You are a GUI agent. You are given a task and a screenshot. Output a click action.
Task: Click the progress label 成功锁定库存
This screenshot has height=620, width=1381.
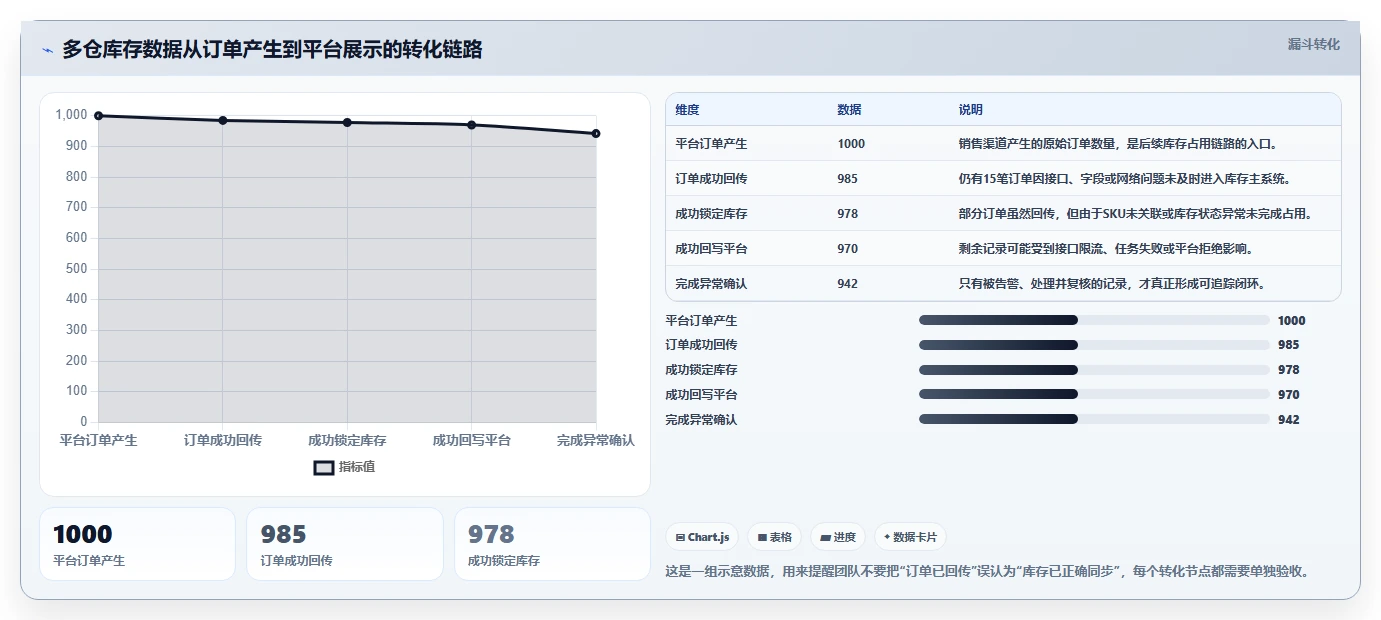(701, 370)
